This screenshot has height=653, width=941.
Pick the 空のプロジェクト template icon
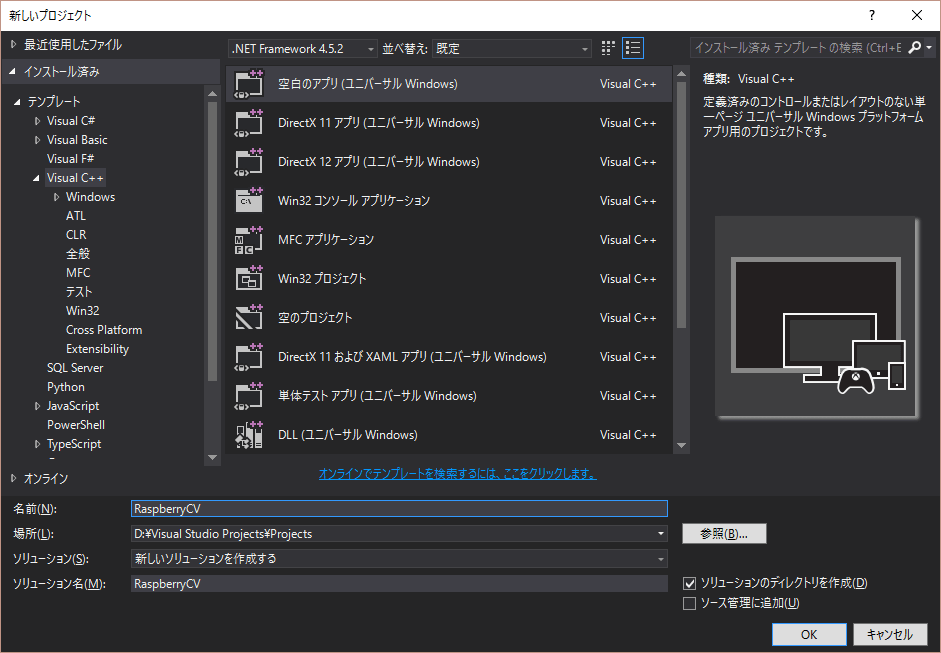tap(248, 318)
